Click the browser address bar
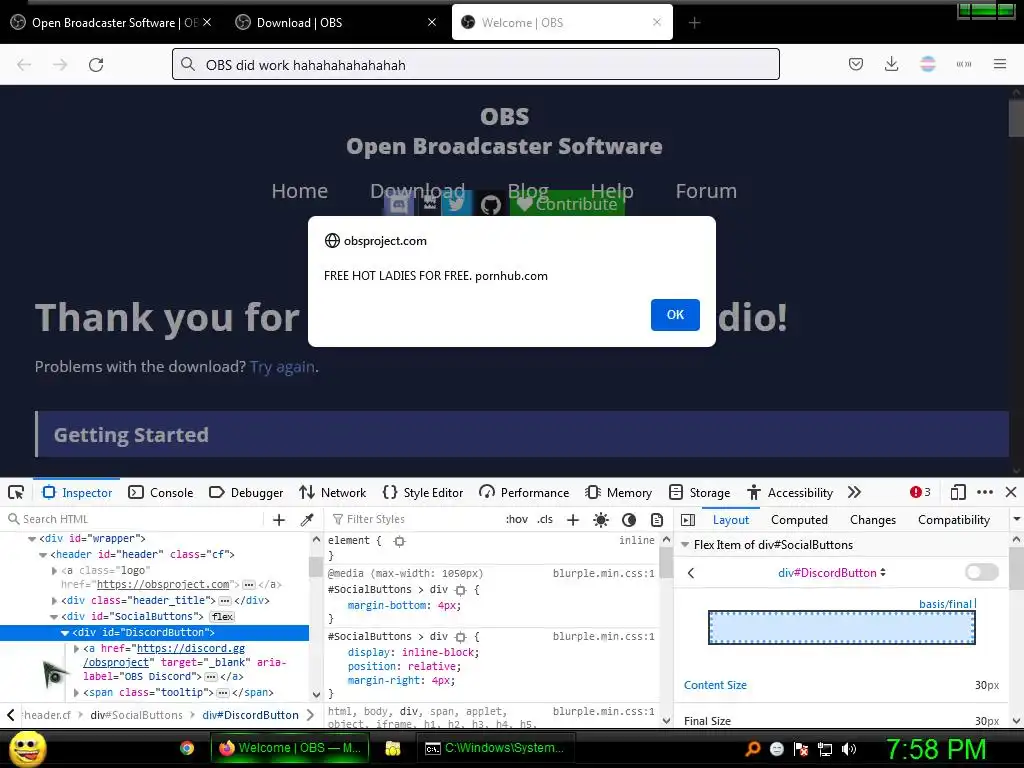 point(476,65)
